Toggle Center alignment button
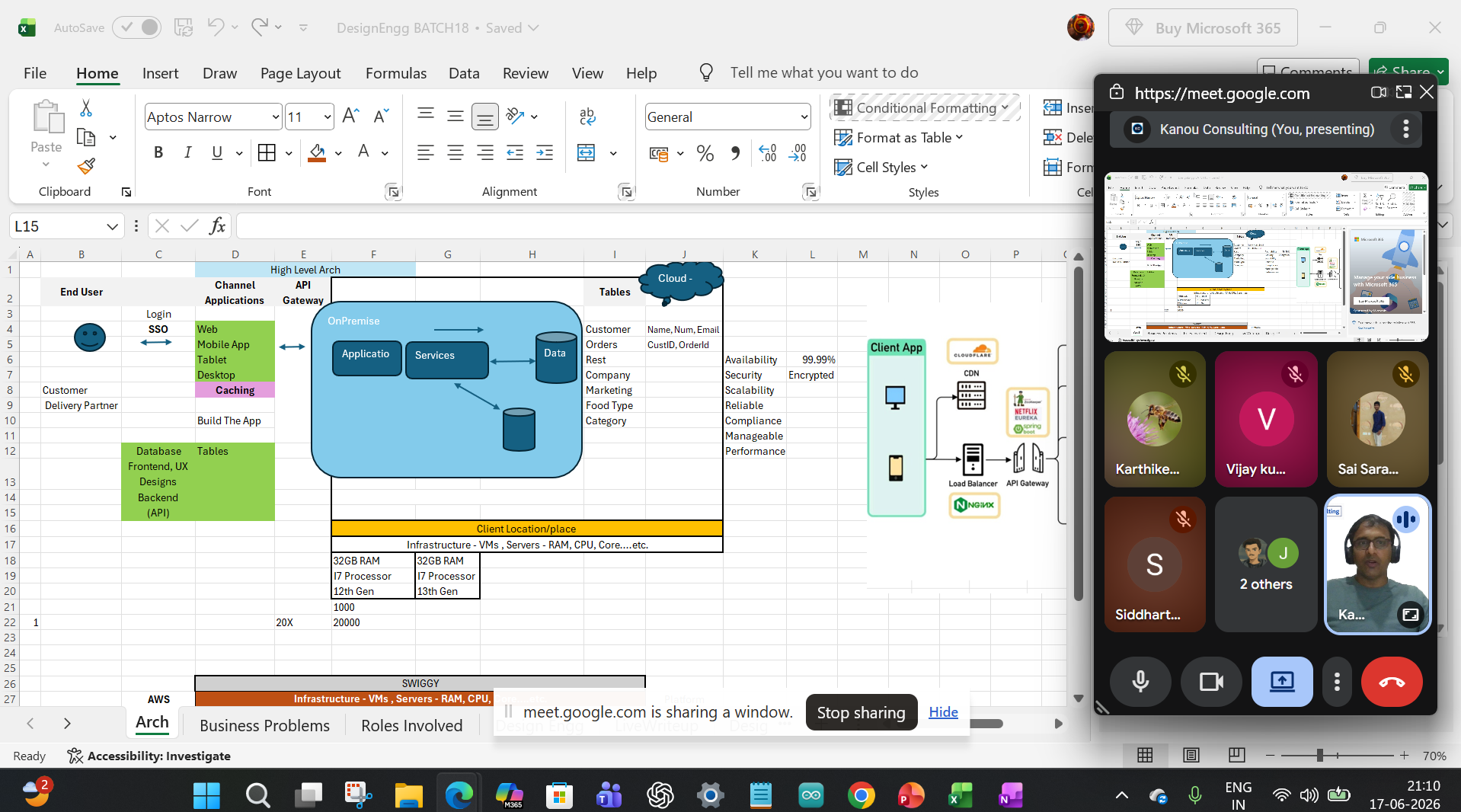 [x=456, y=153]
